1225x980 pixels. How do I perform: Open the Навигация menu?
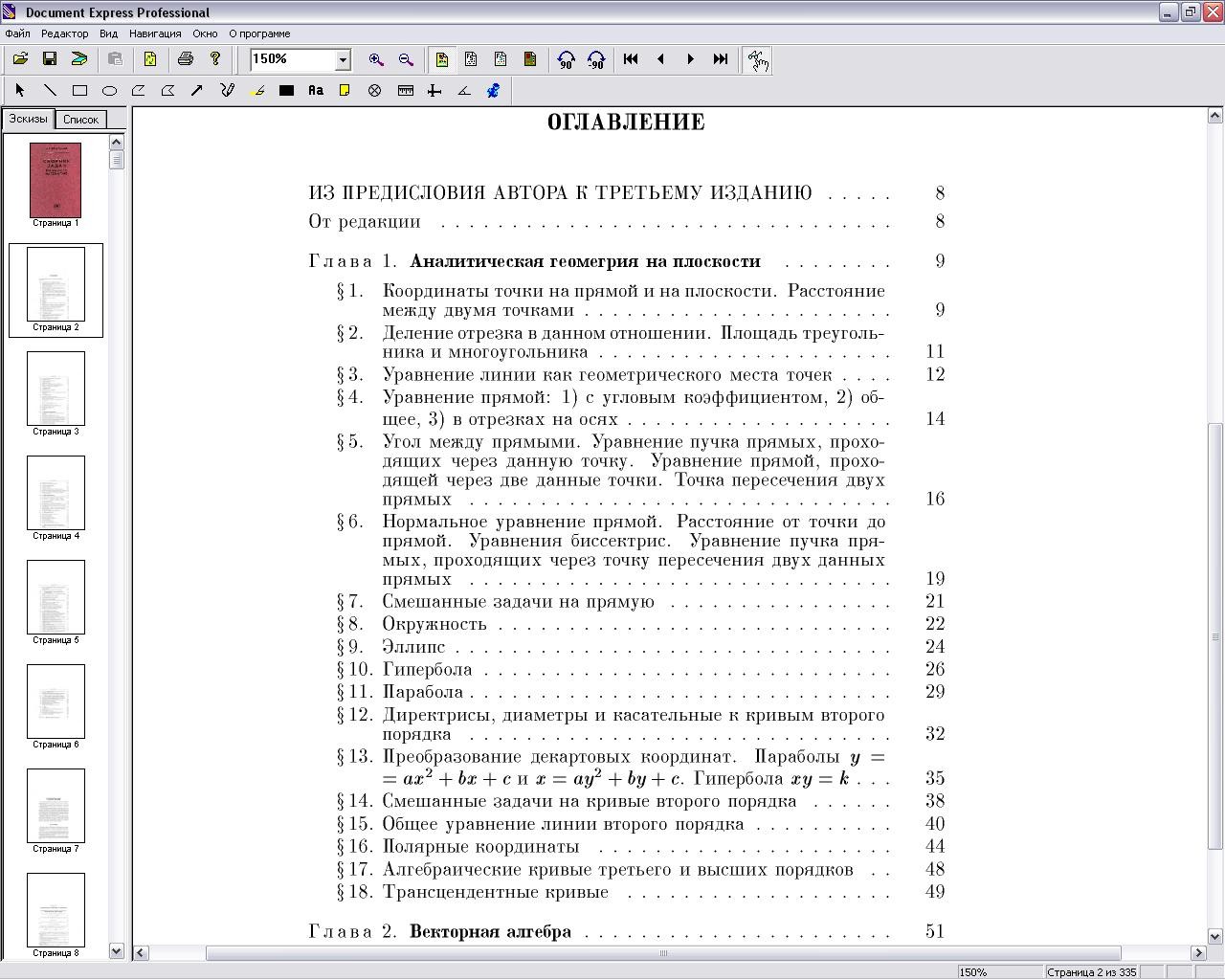click(155, 33)
